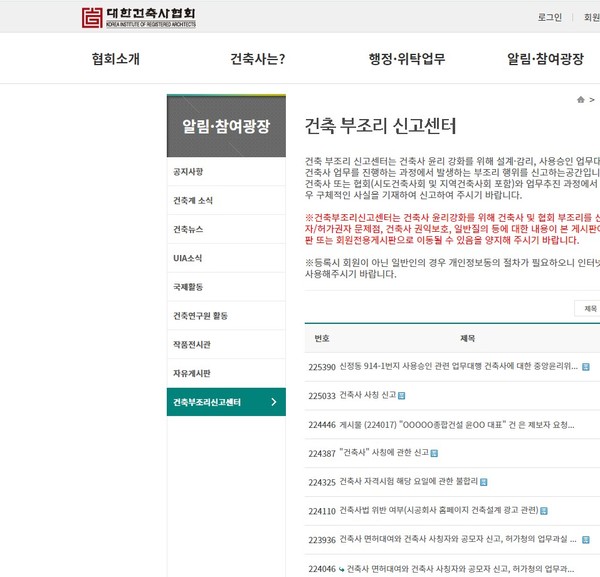Open post 건축사 자격시험 해당 요일에 관한 불합리
Viewport: 600px width, 577px height.
[409, 482]
